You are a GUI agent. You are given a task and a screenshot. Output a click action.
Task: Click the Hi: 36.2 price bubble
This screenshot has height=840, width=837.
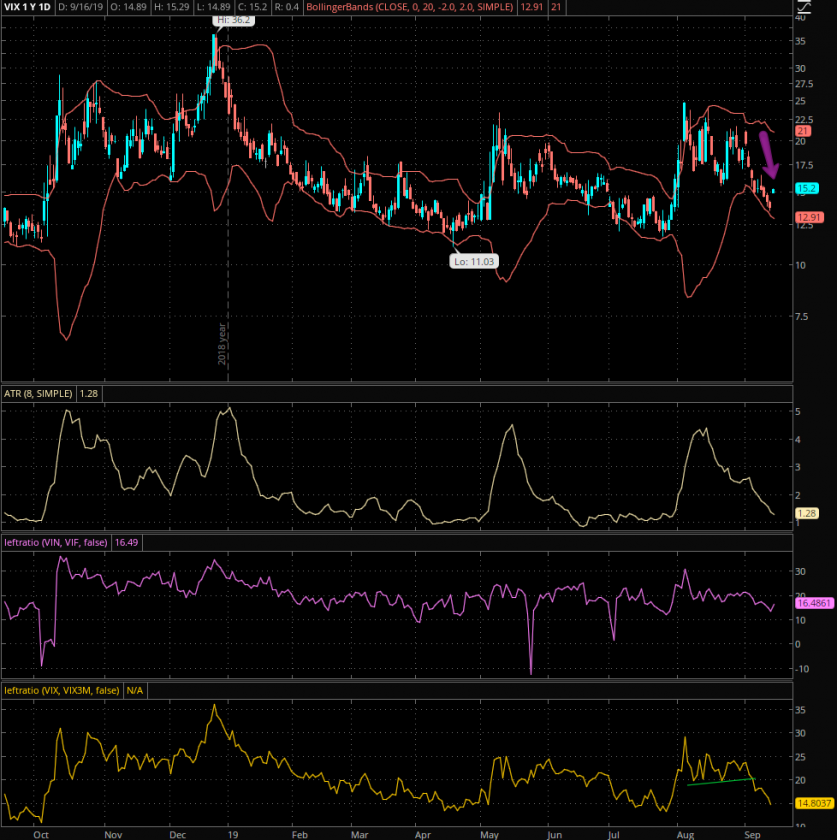pyautogui.click(x=228, y=19)
